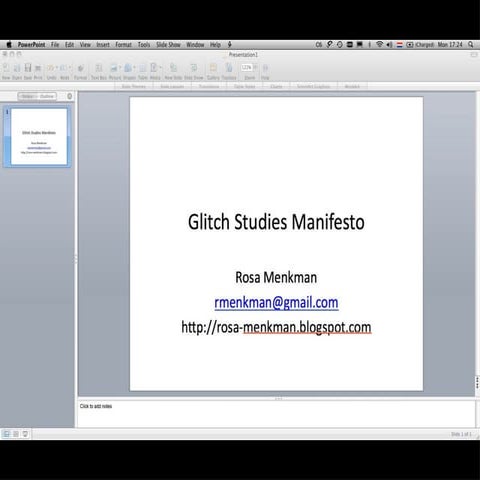Open the script menu icon after Help
Screen dimensions: 480x480
tap(229, 45)
